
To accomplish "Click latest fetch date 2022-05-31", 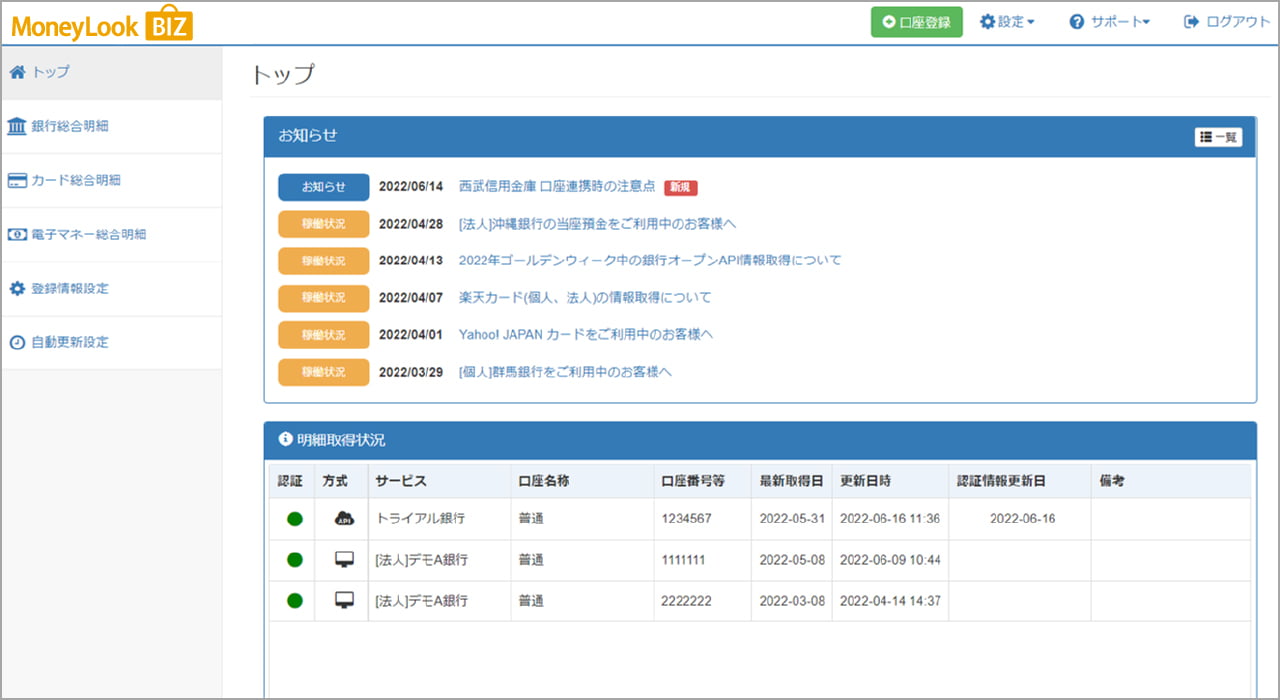I will 792,519.
